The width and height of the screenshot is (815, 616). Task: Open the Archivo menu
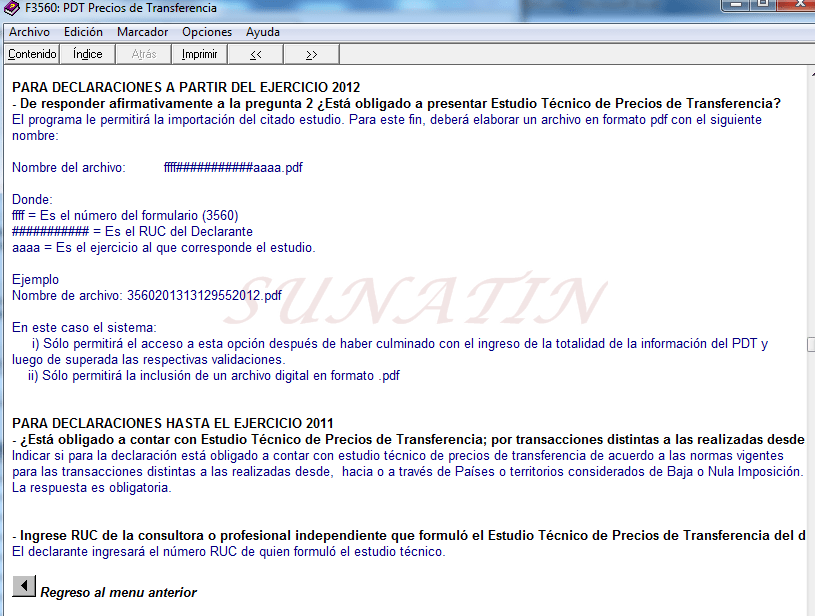[x=29, y=32]
